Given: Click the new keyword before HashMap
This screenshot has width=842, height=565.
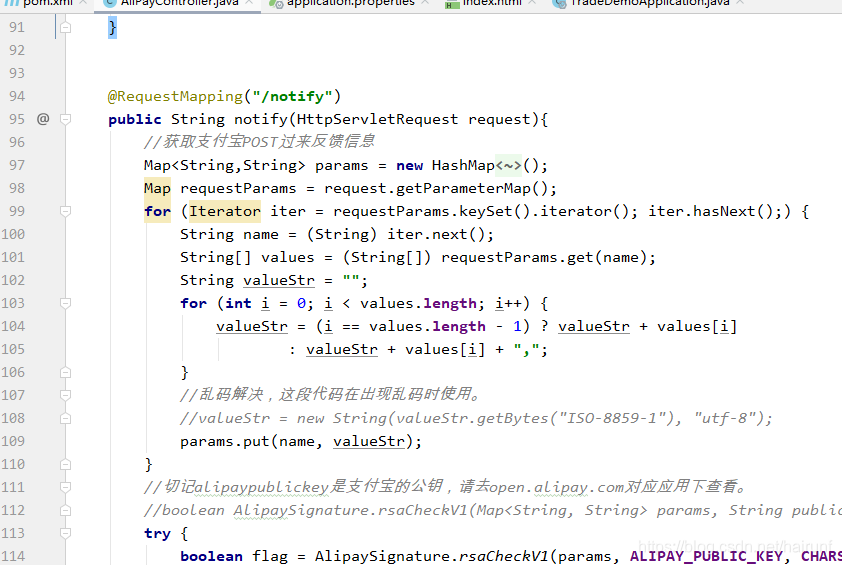Looking at the screenshot, I should coord(409,165).
